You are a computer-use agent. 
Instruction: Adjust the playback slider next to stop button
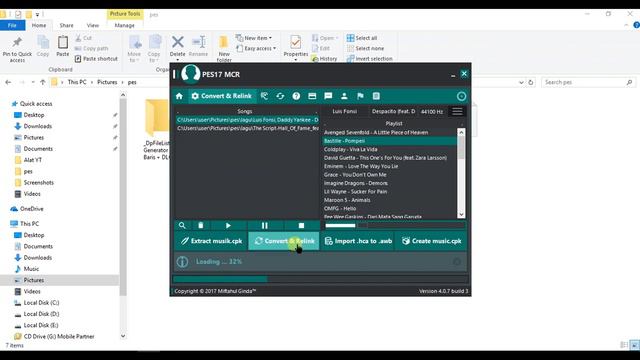point(394,225)
